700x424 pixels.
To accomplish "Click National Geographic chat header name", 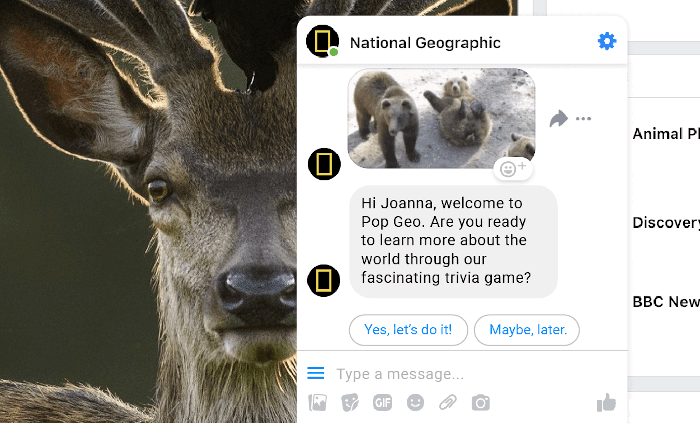I will (x=425, y=43).
